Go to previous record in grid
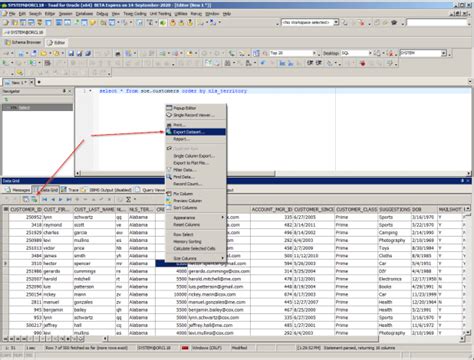Viewport: 474px width, 360px height. click(53, 199)
